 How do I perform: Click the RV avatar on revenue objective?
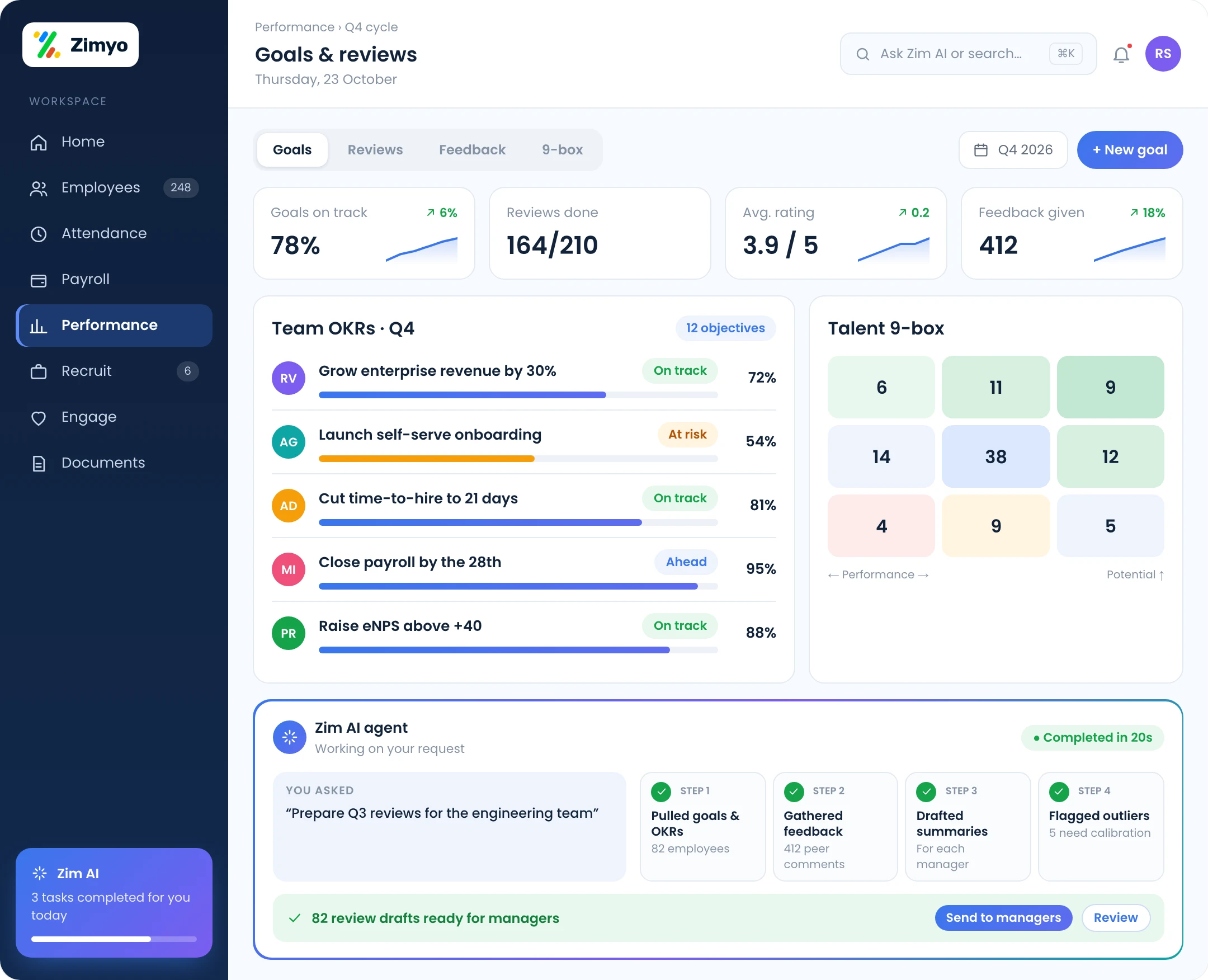(x=289, y=378)
